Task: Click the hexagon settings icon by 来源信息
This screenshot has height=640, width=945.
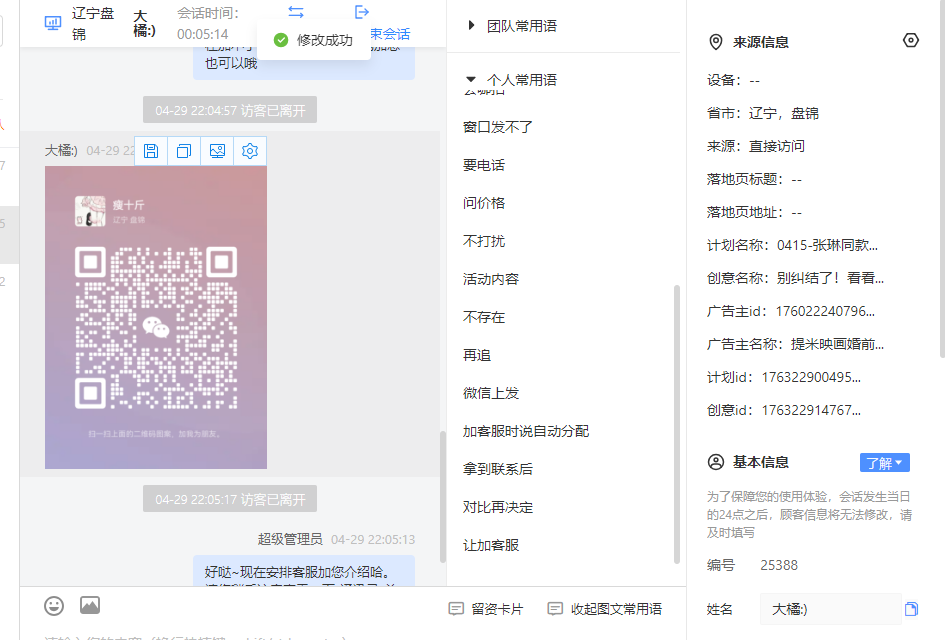Action: click(x=911, y=40)
